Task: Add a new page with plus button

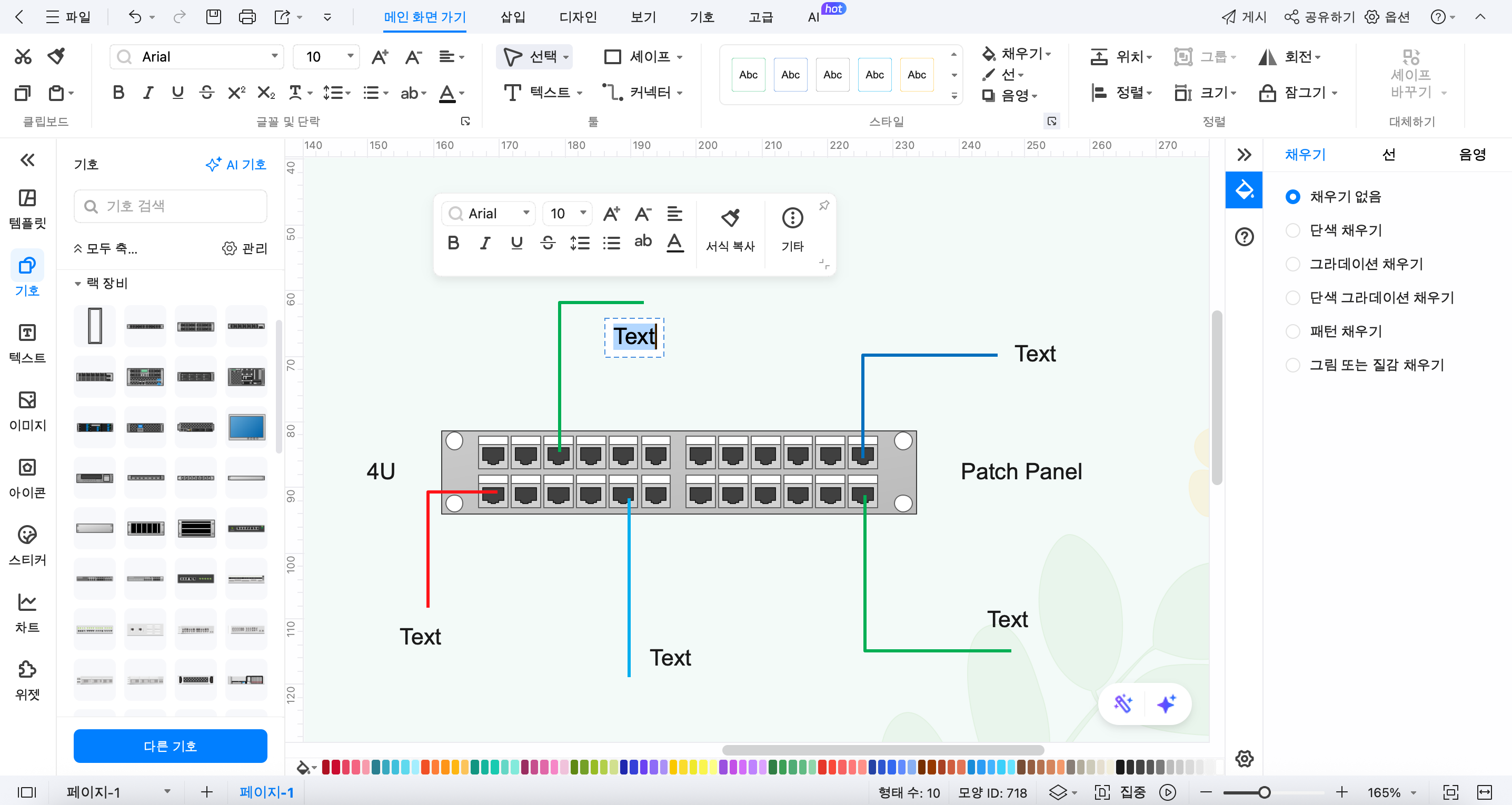Action: pos(206,792)
